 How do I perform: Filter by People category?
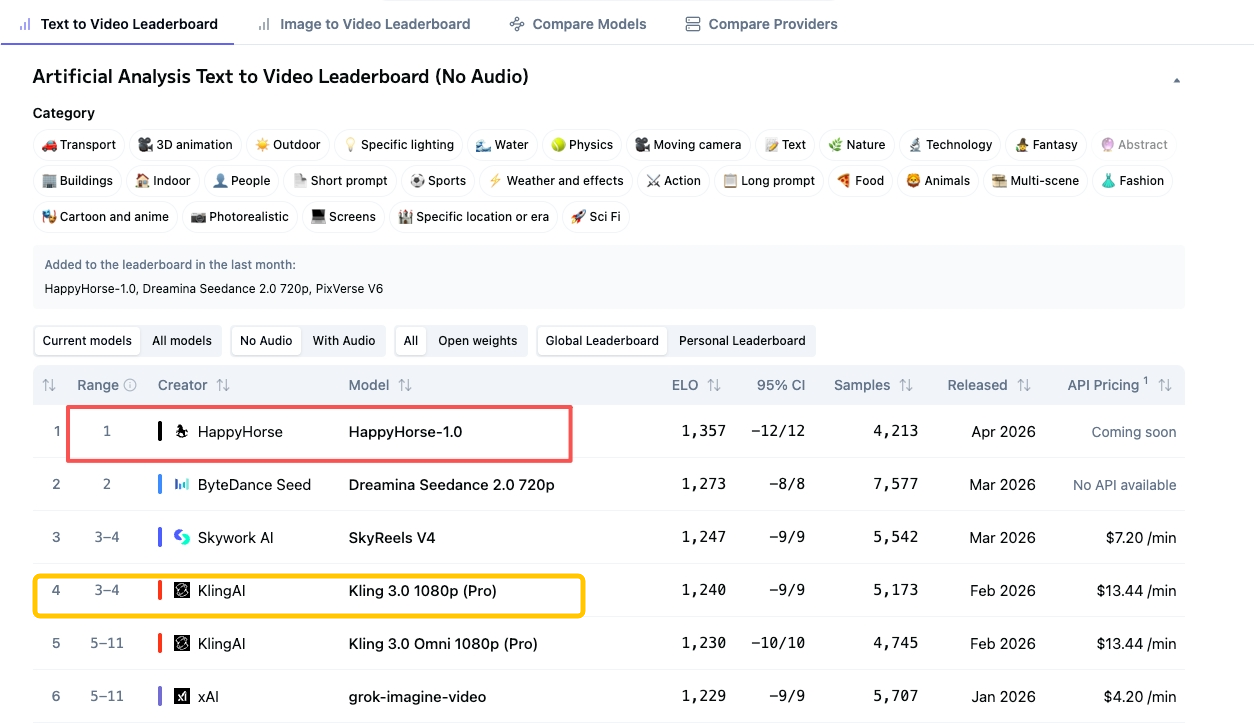pyautogui.click(x=241, y=181)
